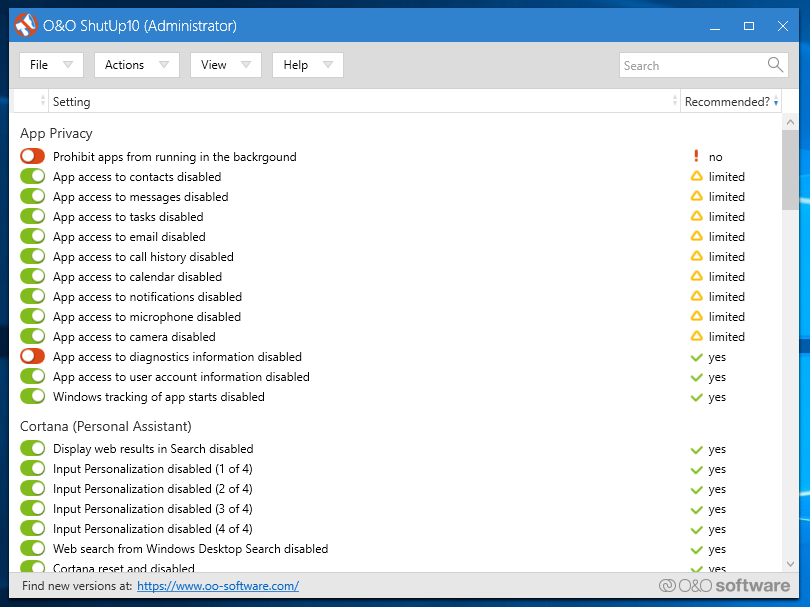Click the warning triangle for messages row
The width and height of the screenshot is (810, 607).
click(696, 196)
